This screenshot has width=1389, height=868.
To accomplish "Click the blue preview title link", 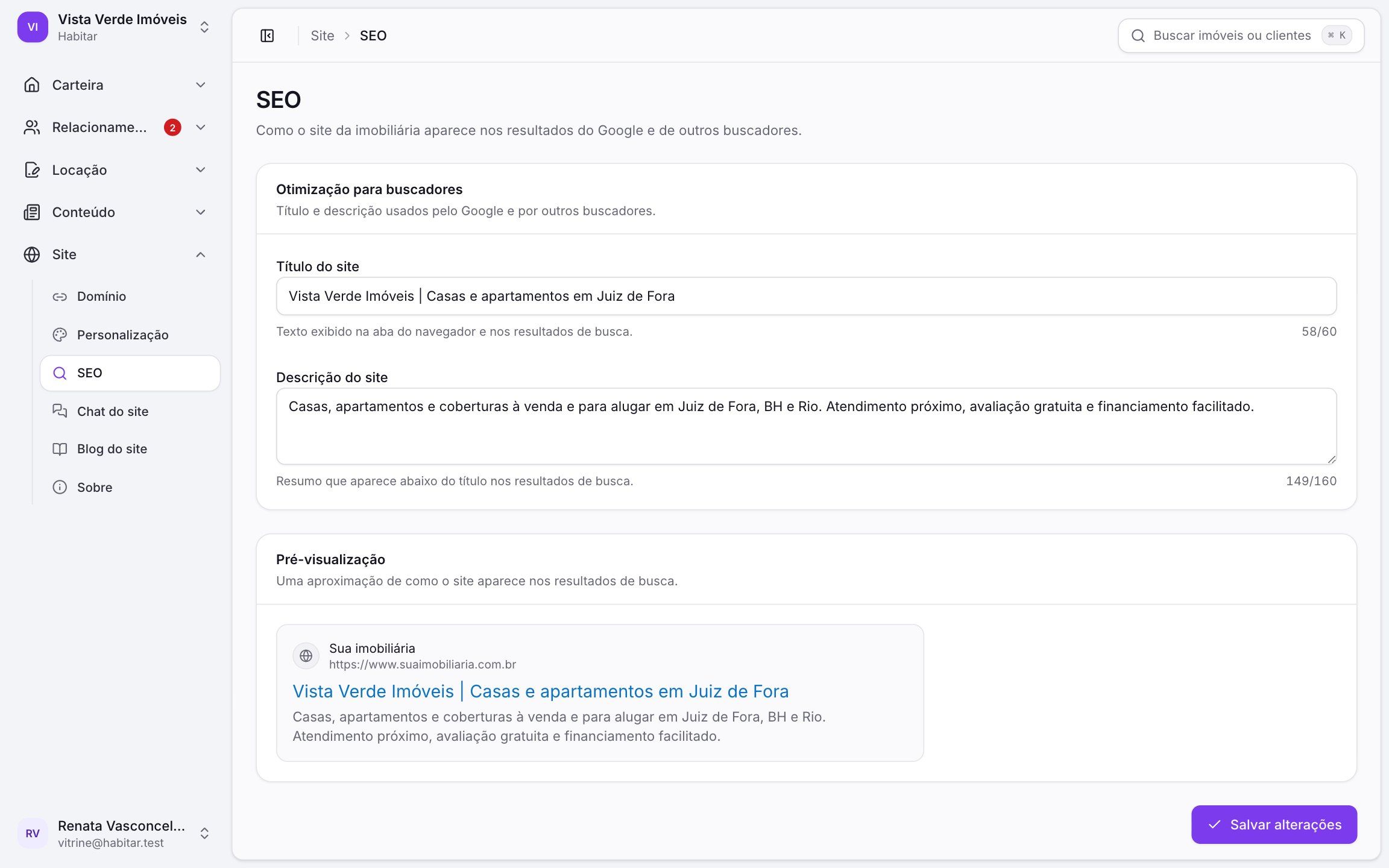I will [541, 691].
